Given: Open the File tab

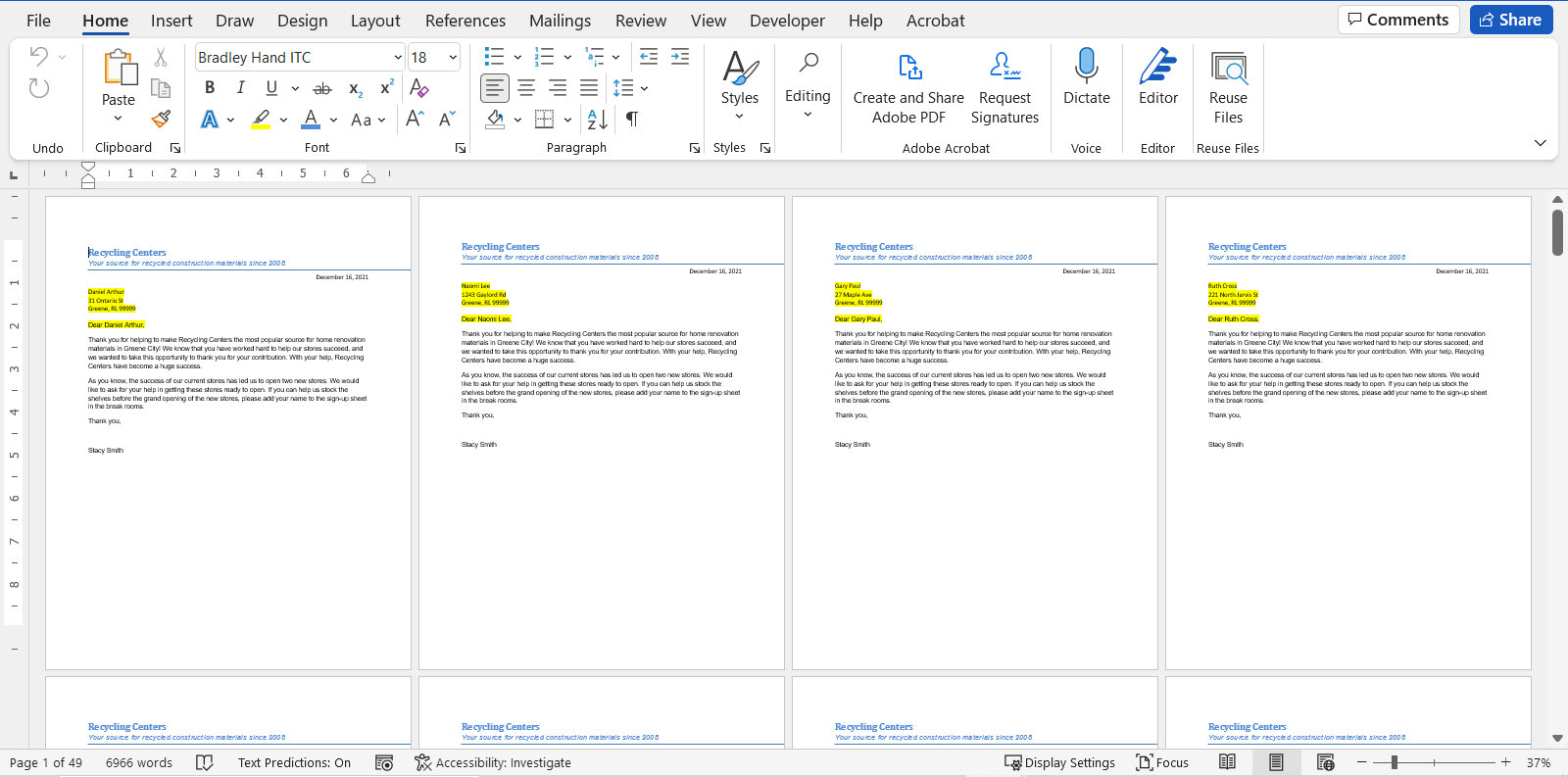Looking at the screenshot, I should [x=39, y=21].
